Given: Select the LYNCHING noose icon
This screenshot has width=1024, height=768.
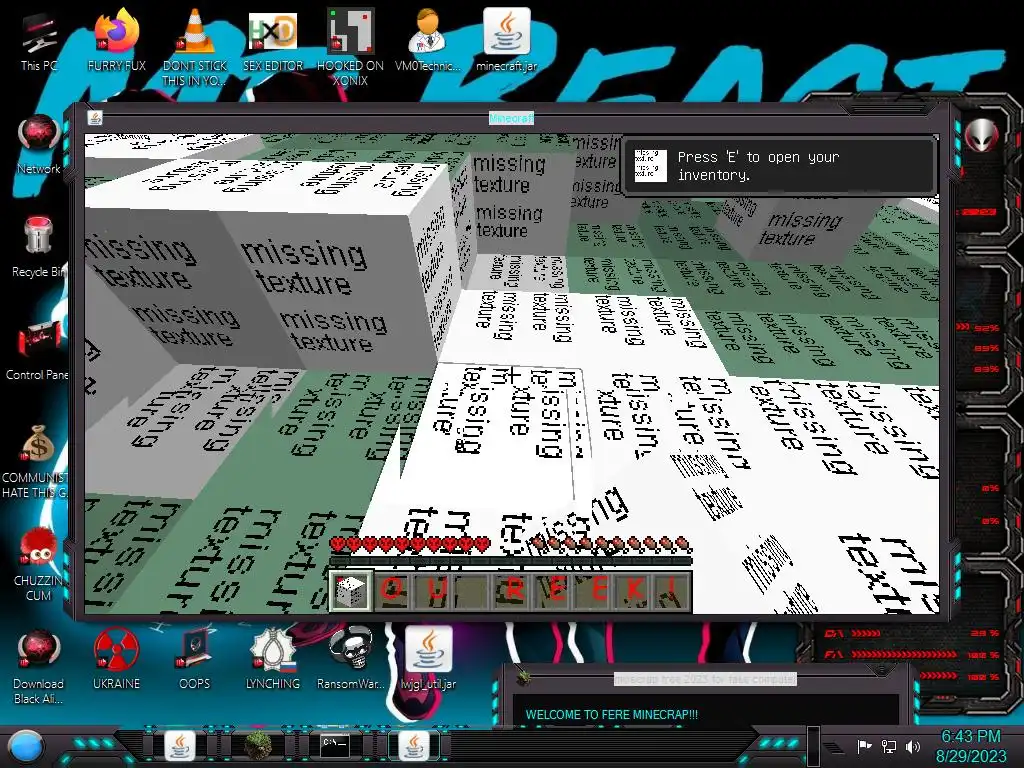Looking at the screenshot, I should [x=273, y=660].
